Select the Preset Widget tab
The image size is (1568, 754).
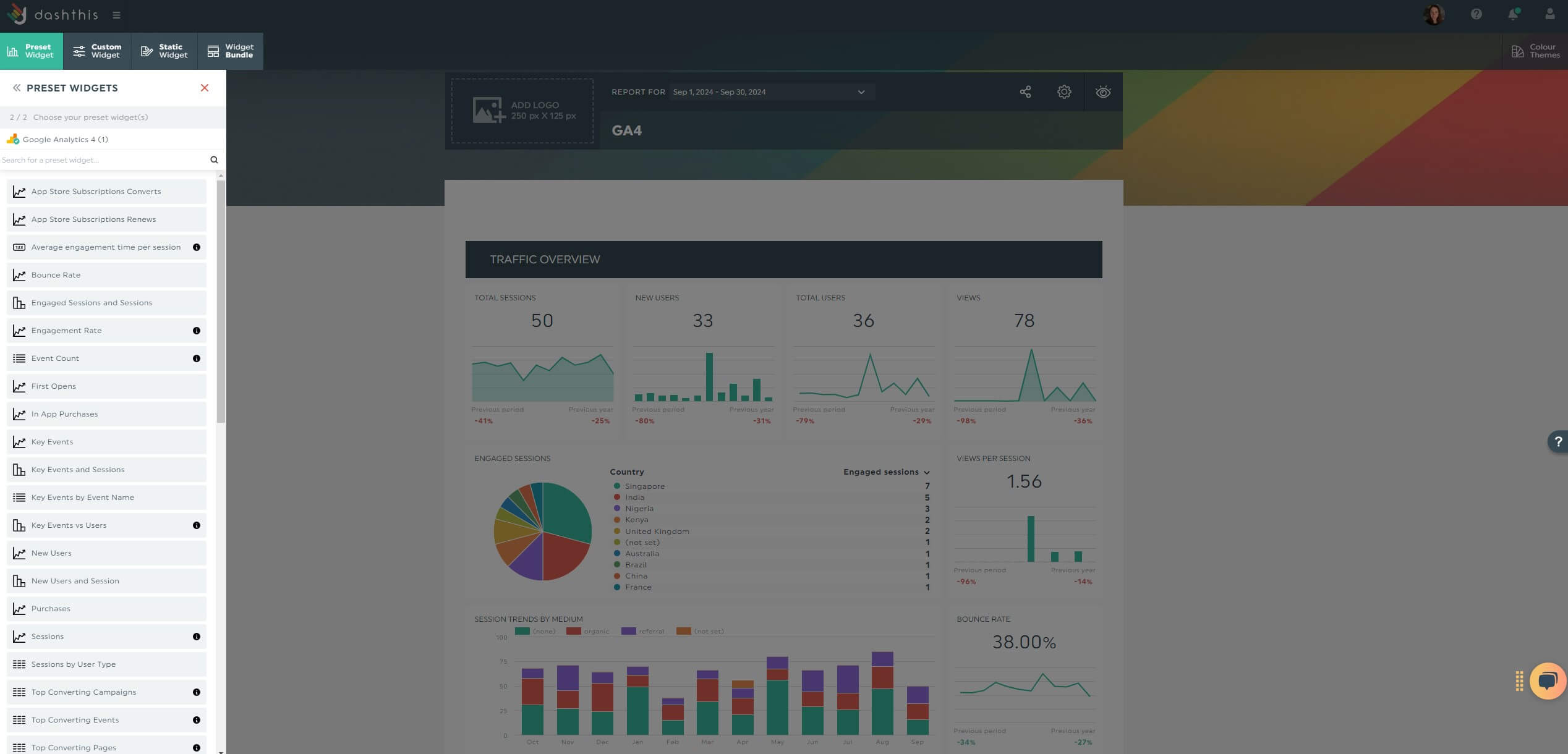(37, 50)
